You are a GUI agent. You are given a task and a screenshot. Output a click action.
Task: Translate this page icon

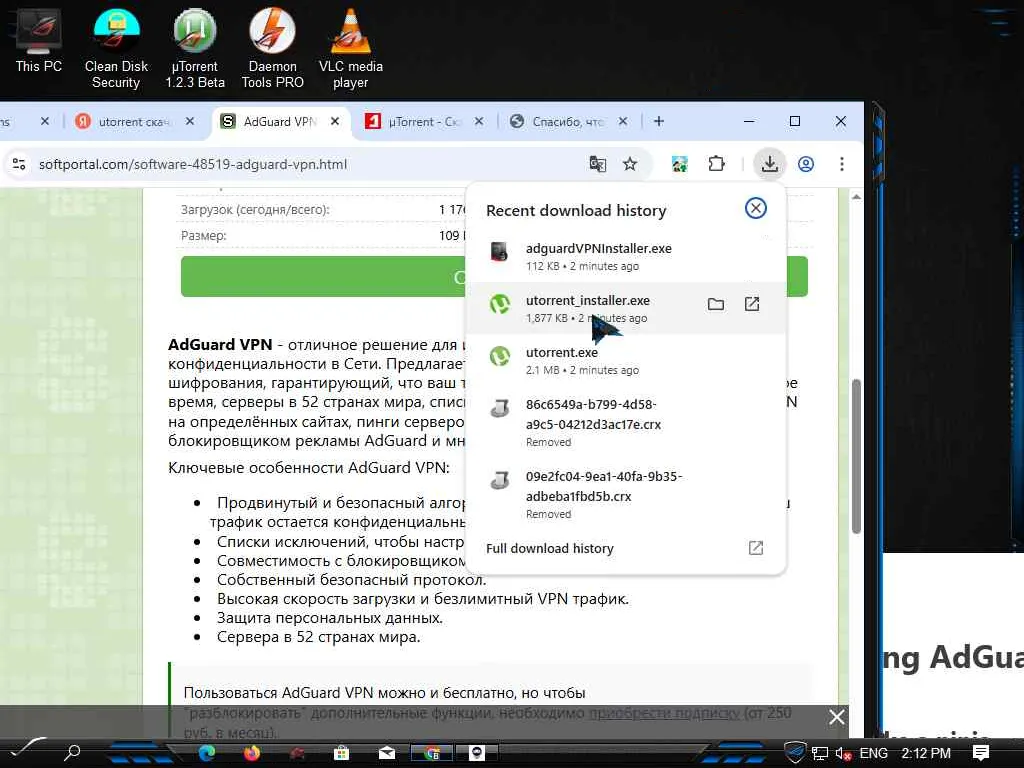coord(598,164)
